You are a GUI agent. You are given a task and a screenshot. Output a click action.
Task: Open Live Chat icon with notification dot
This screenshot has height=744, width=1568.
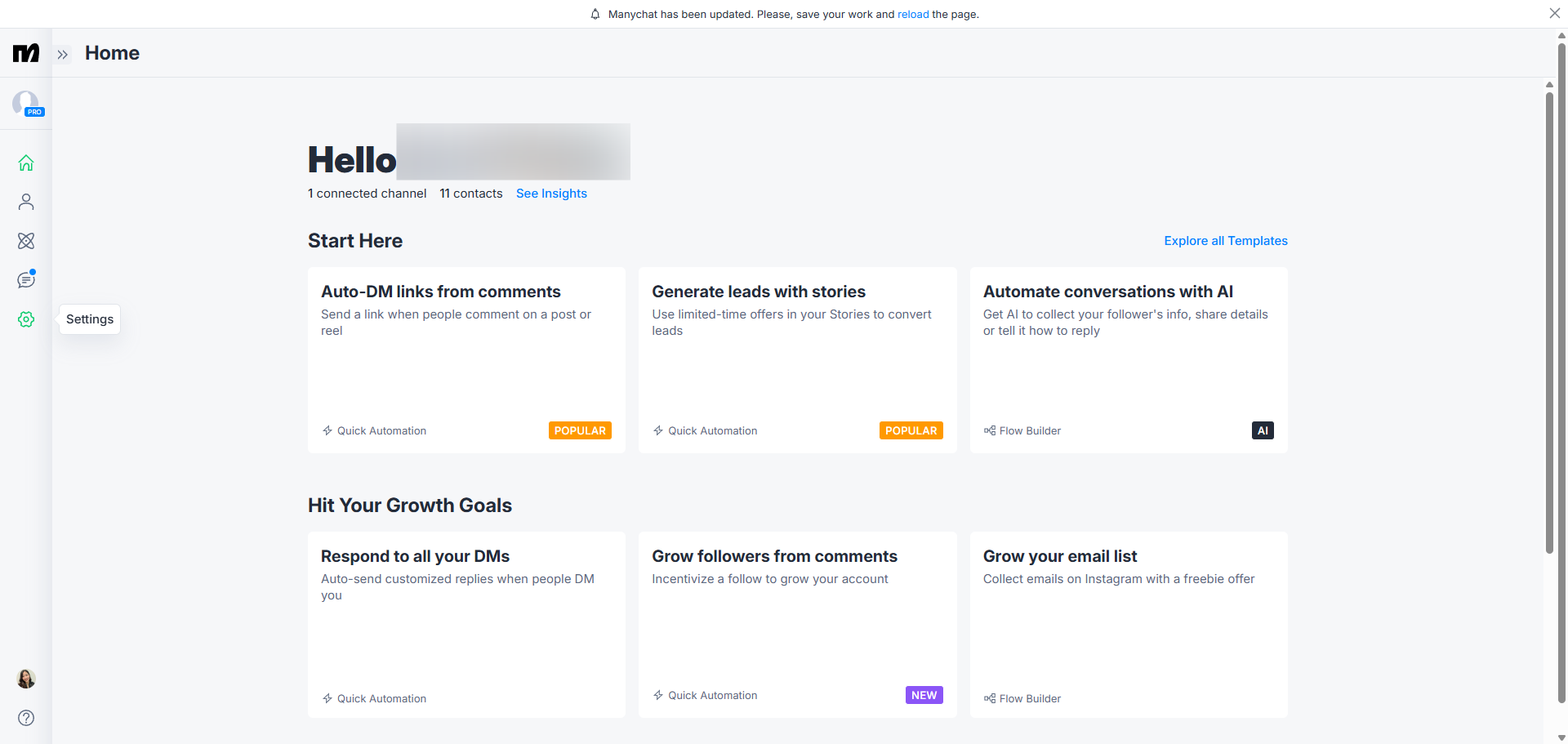click(x=26, y=280)
